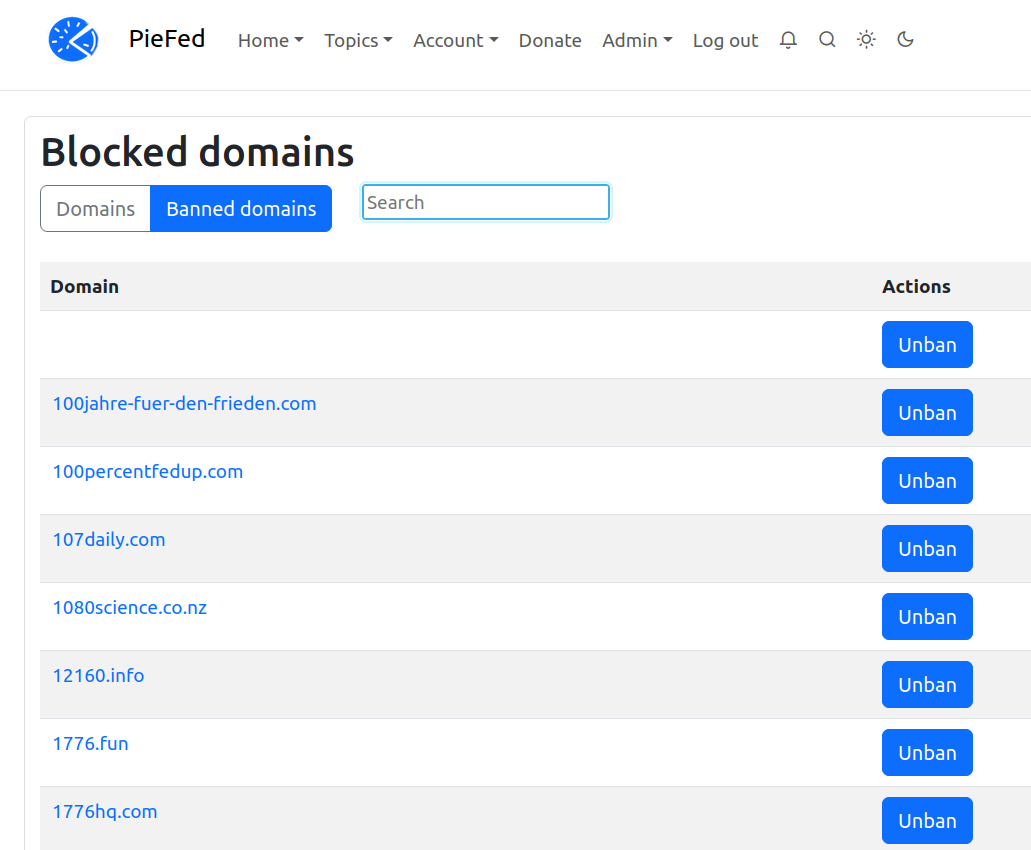Open the Account dropdown menu
The height and width of the screenshot is (850, 1031).
[455, 41]
